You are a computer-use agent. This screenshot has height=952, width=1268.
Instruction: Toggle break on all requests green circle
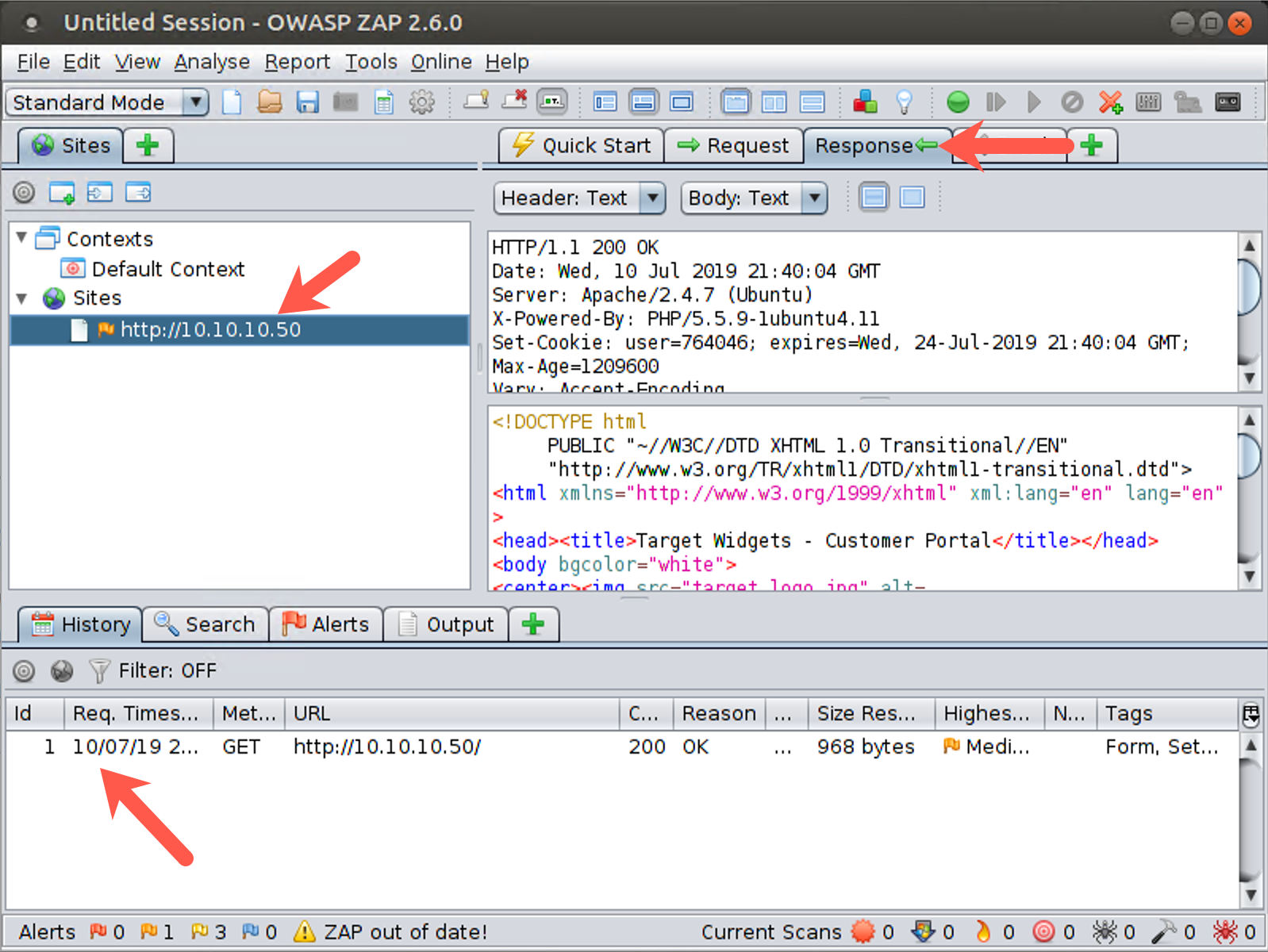[x=958, y=102]
